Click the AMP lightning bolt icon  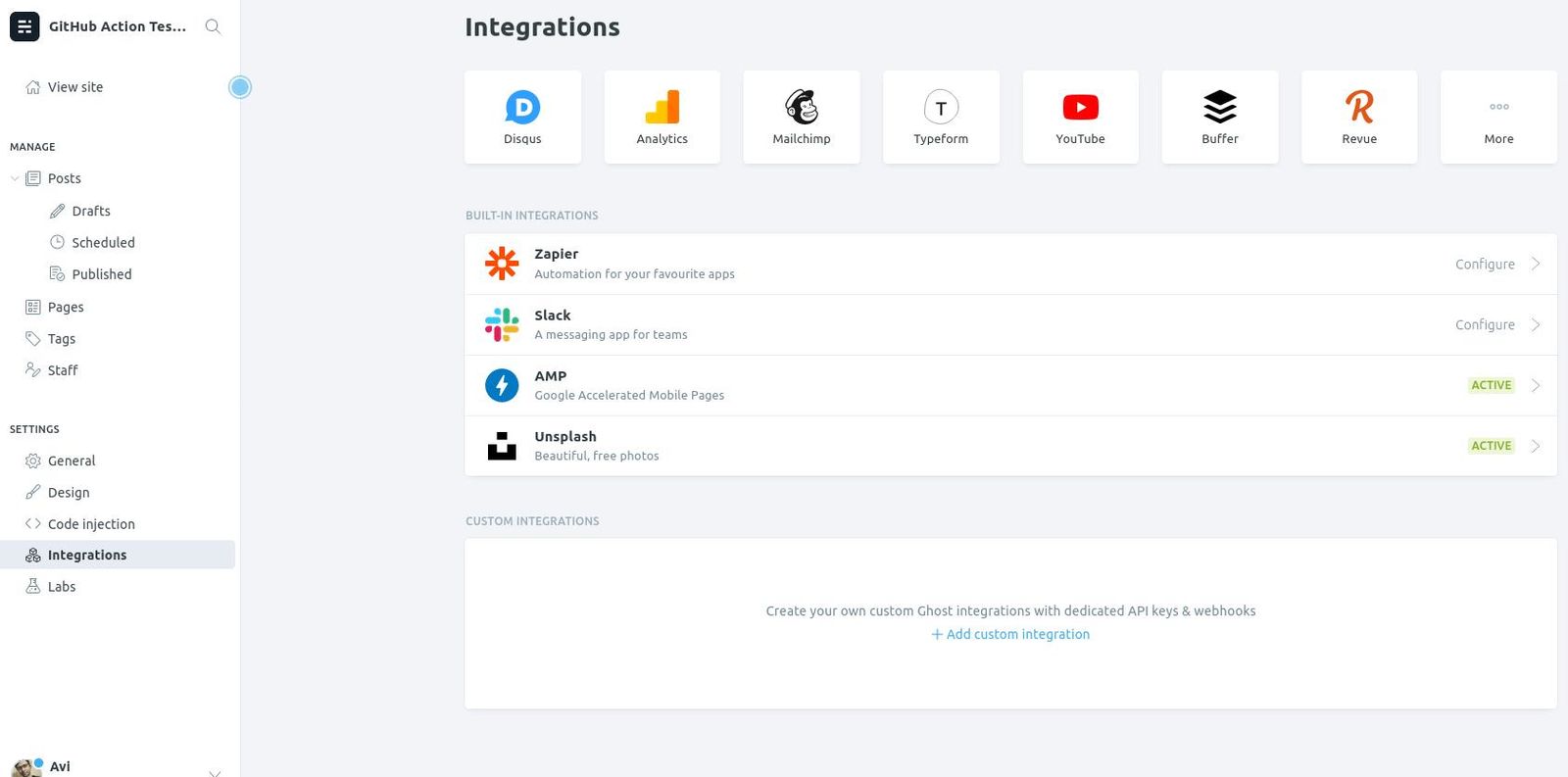502,384
